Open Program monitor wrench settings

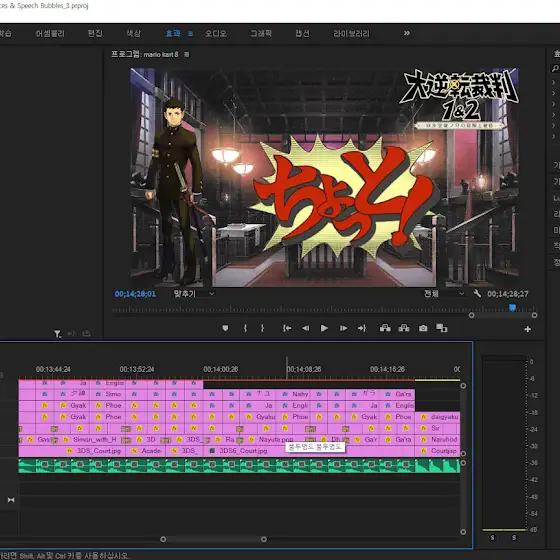pos(477,294)
